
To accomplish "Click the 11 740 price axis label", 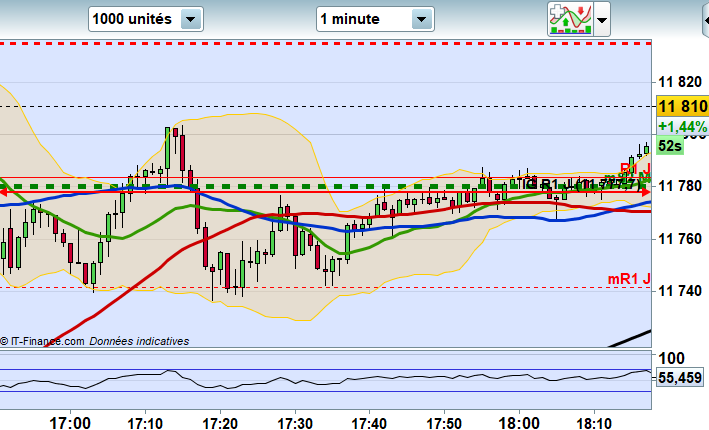I will coord(680,290).
